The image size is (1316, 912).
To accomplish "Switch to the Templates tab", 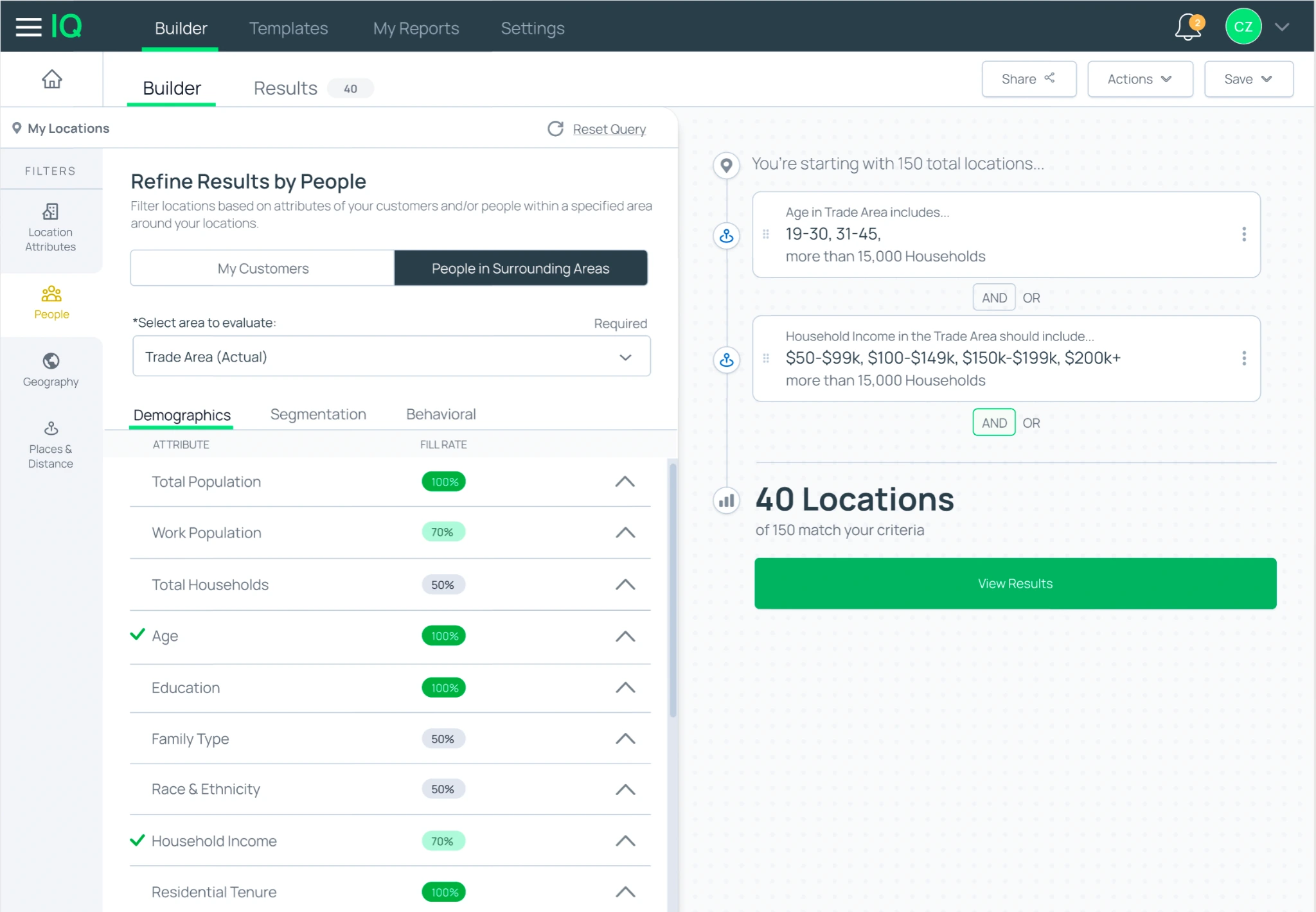I will [x=289, y=28].
